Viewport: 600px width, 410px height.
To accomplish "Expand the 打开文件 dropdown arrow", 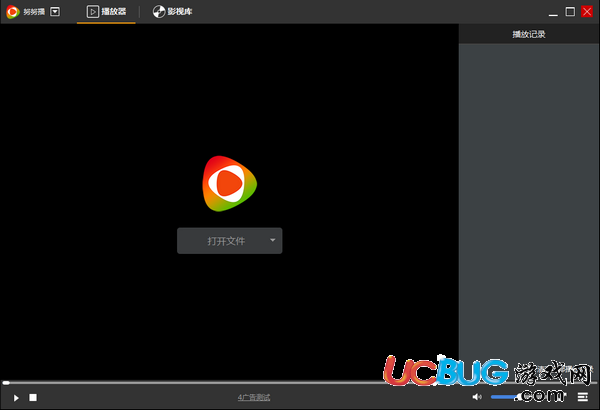I will pyautogui.click(x=272, y=240).
